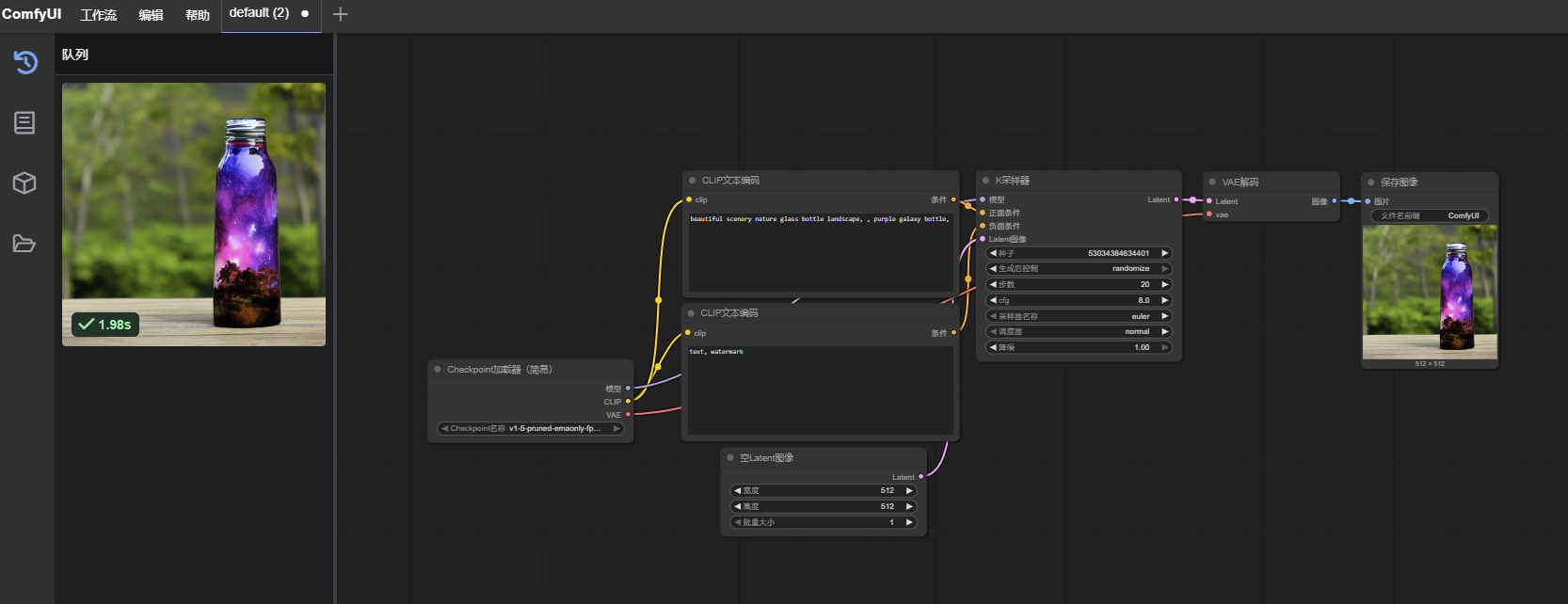Click the 降噪 denoise value field
This screenshot has height=604, width=1568.
click(1079, 347)
